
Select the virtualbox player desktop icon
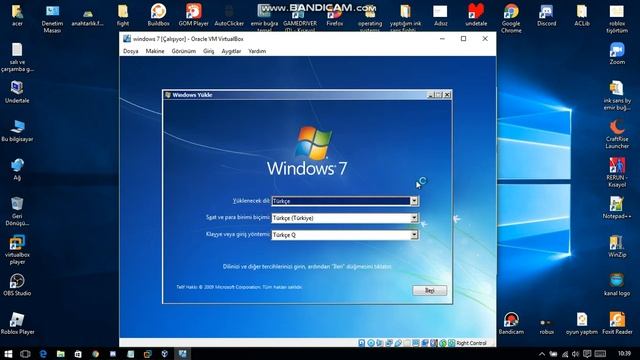pyautogui.click(x=17, y=249)
